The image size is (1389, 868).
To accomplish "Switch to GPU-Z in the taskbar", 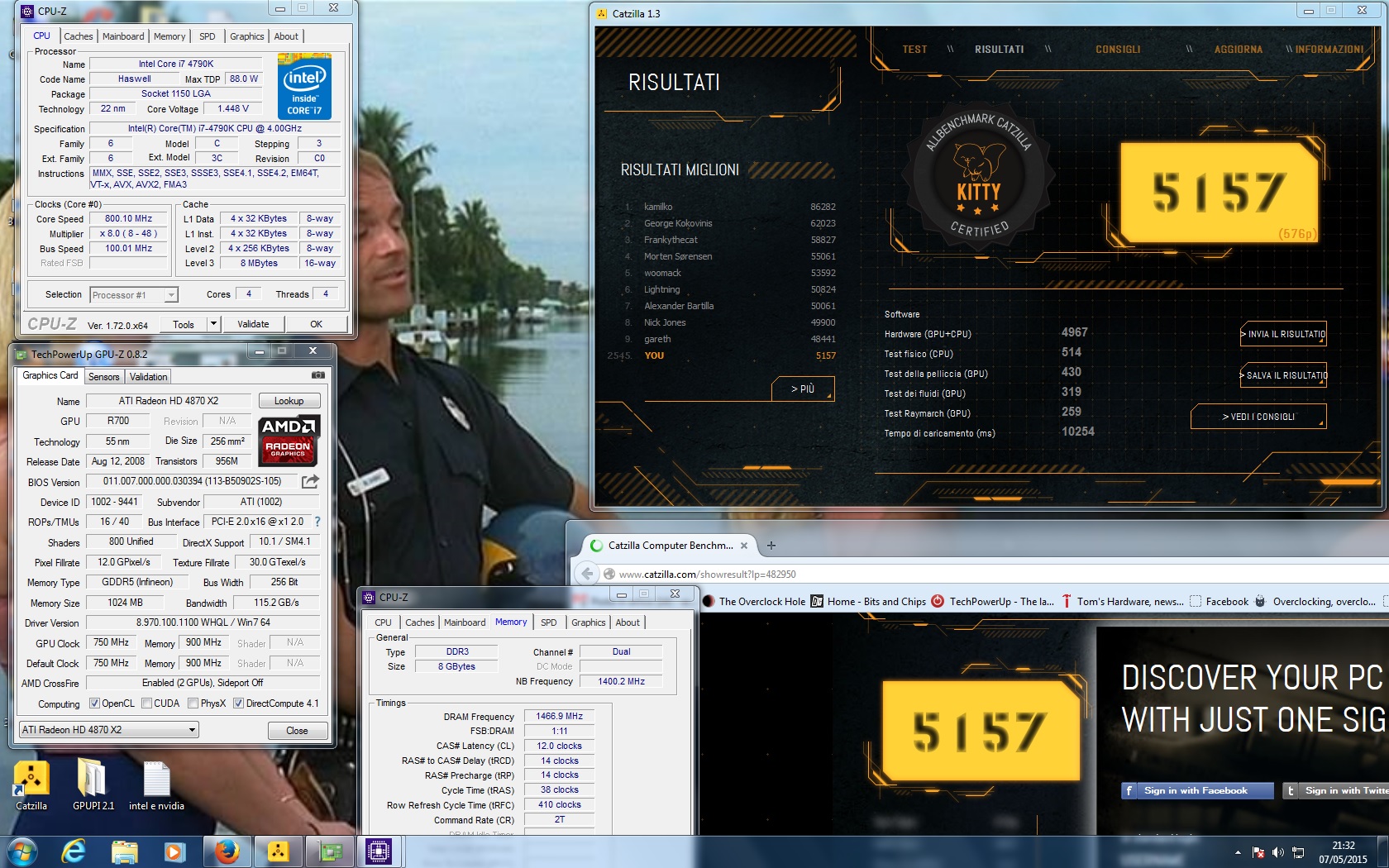I will click(330, 851).
